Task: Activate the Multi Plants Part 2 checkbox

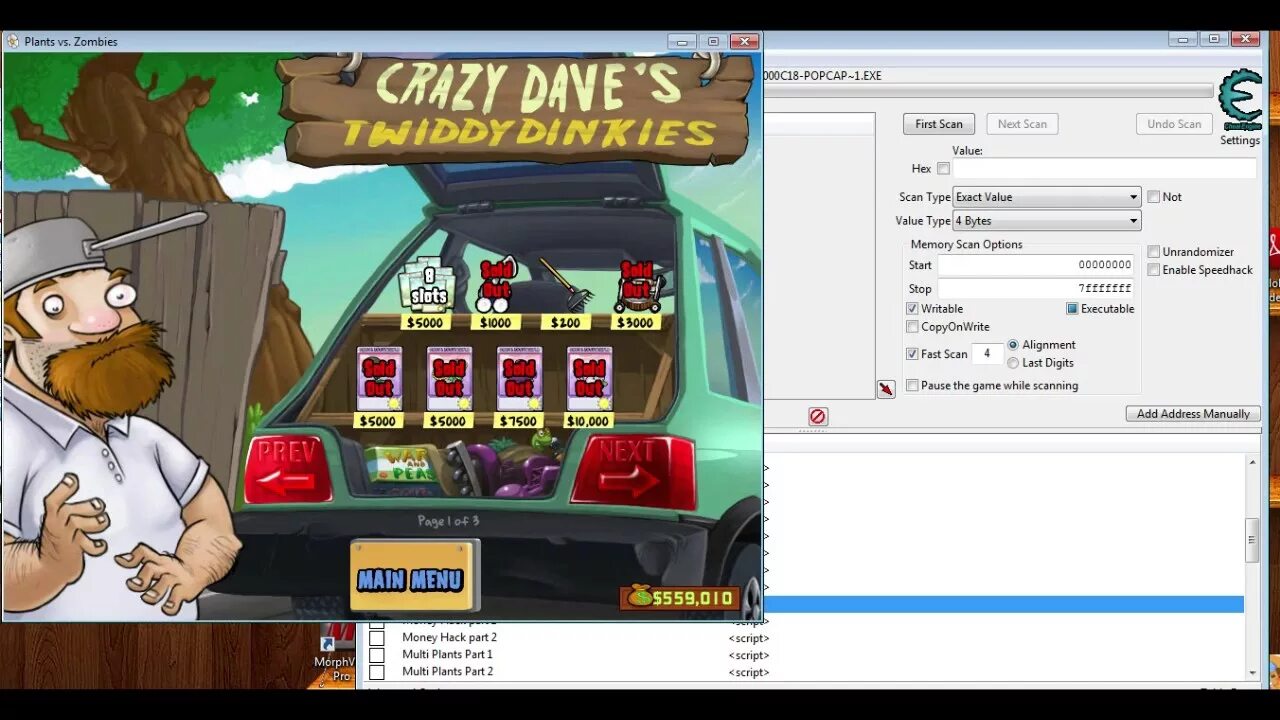Action: pos(377,672)
